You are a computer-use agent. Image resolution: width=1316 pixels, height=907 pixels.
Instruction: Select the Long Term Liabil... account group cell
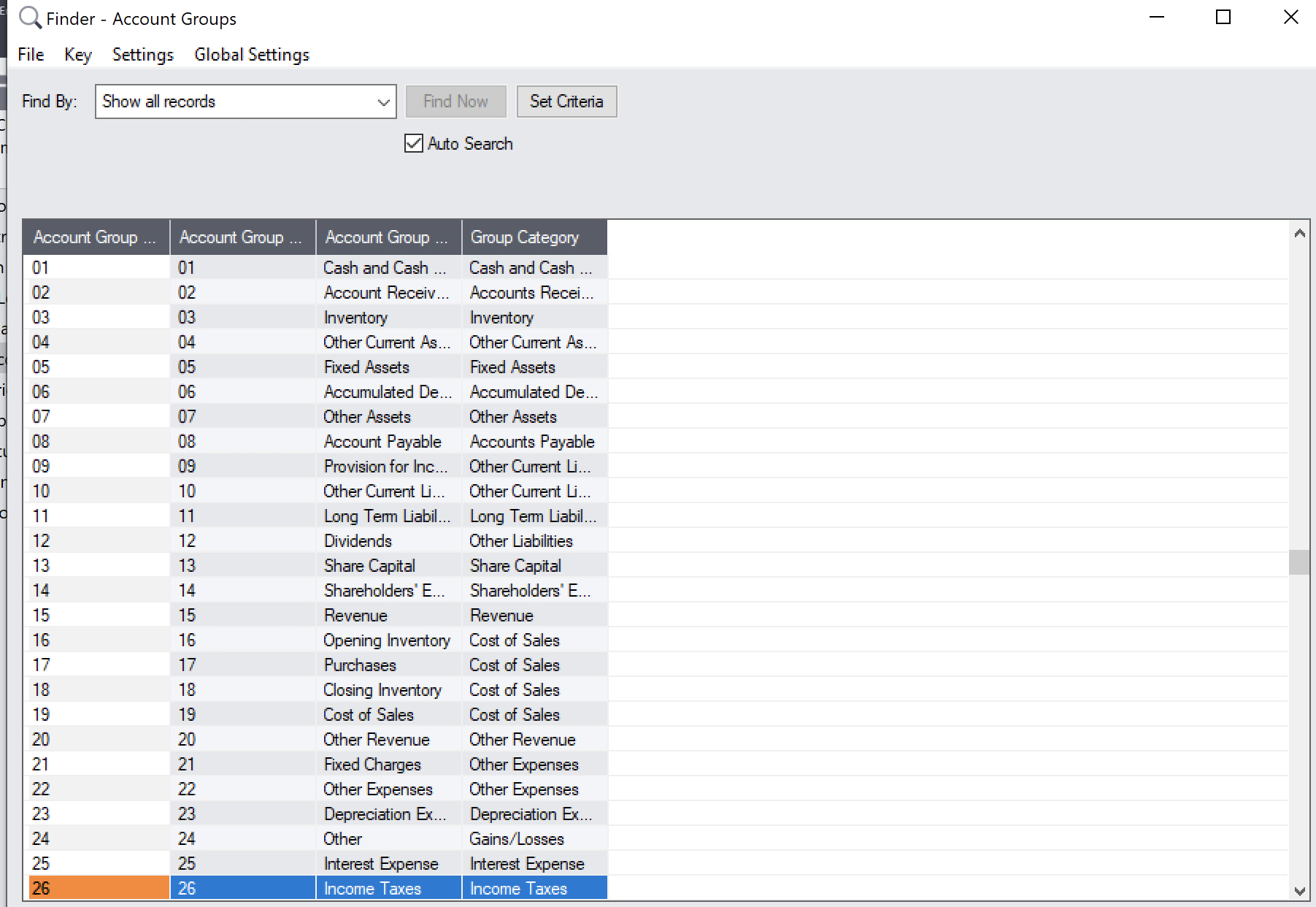click(x=389, y=516)
